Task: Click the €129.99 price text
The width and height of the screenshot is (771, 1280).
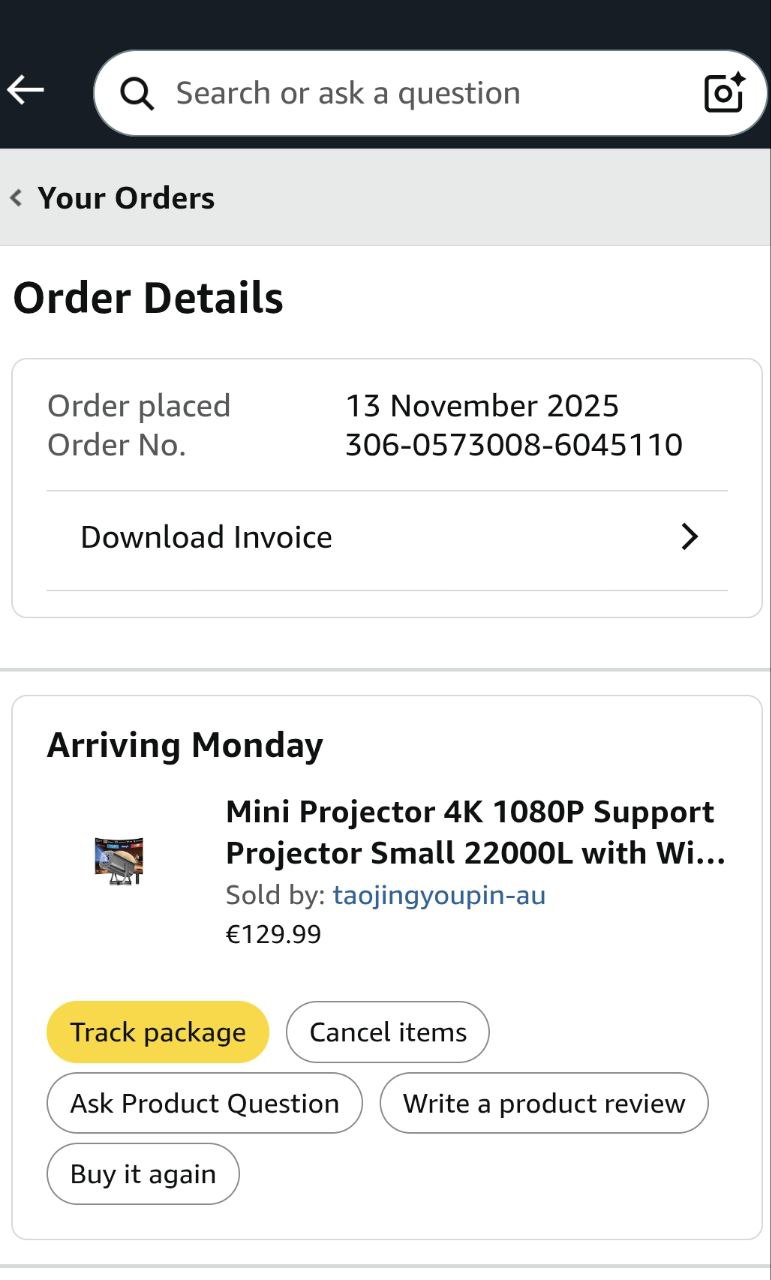Action: coord(273,935)
